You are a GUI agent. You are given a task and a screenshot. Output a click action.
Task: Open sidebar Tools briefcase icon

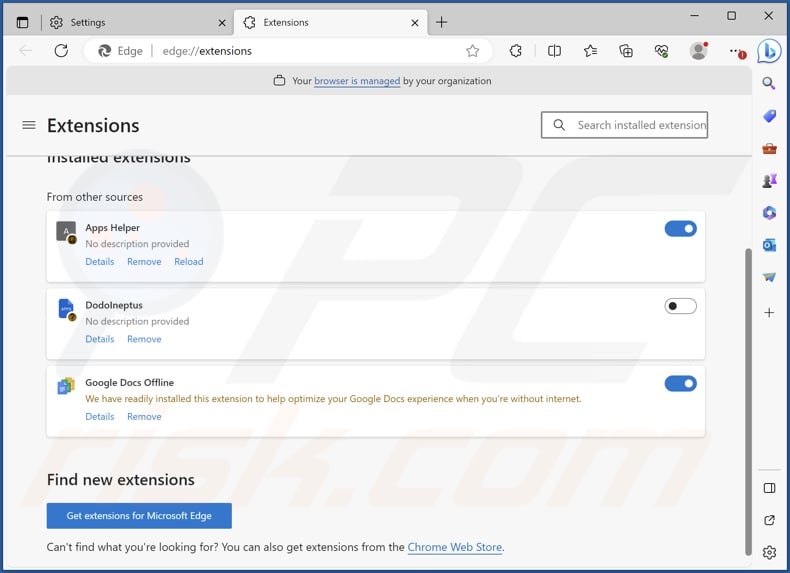(769, 149)
